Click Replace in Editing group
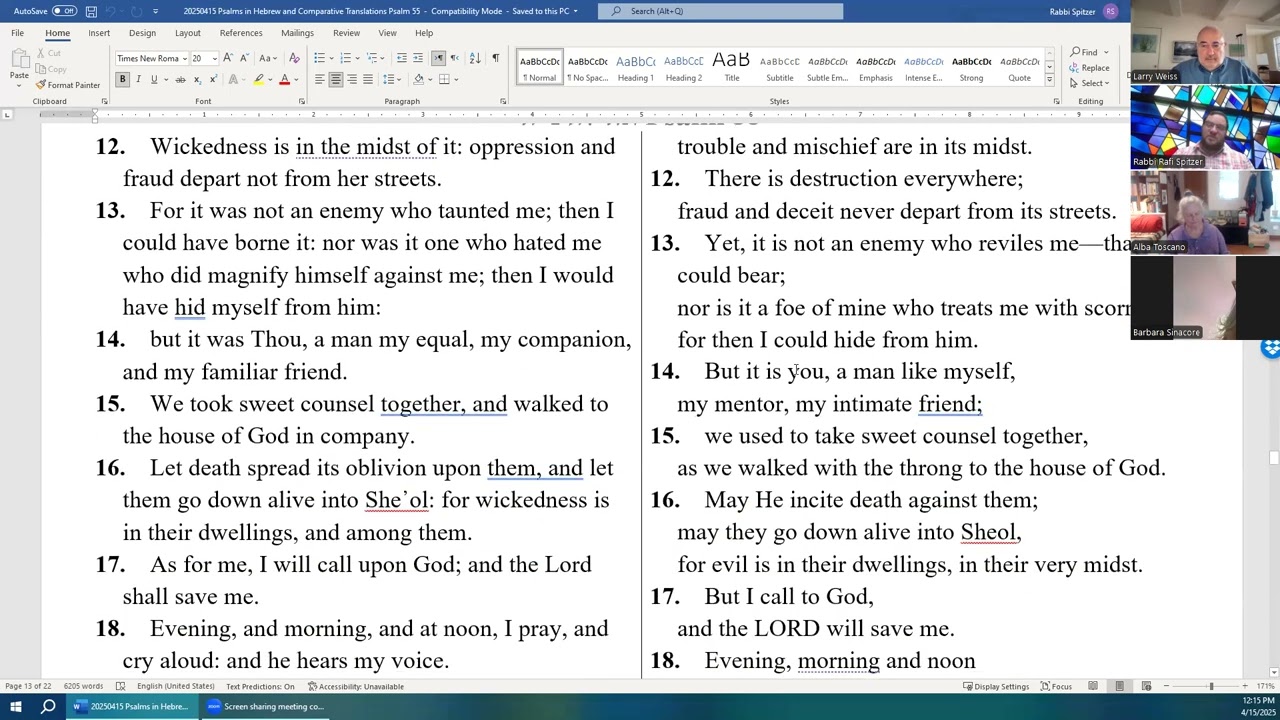The height and width of the screenshot is (720, 1280). tap(1090, 68)
